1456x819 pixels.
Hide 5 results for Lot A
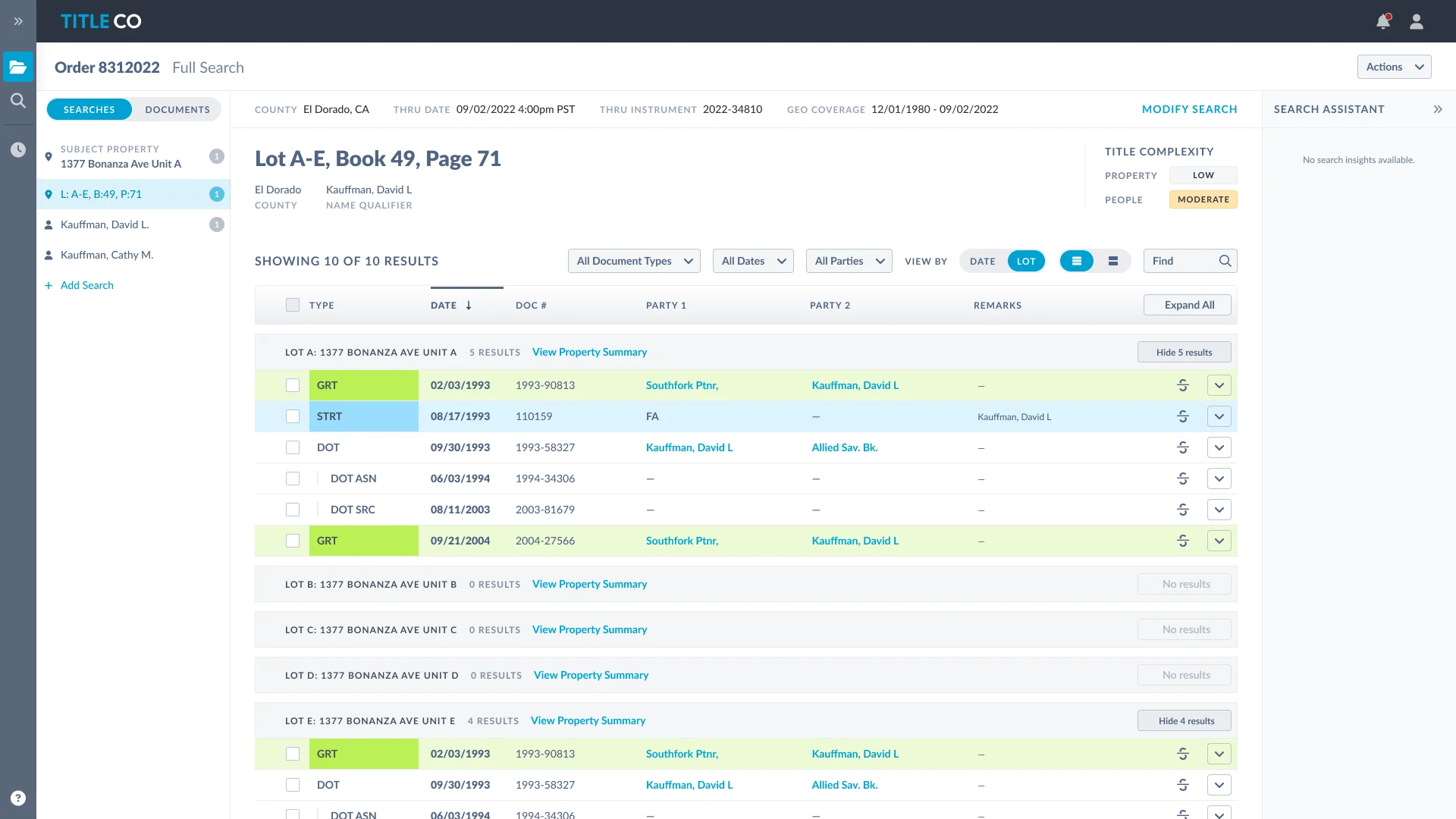pyautogui.click(x=1185, y=352)
